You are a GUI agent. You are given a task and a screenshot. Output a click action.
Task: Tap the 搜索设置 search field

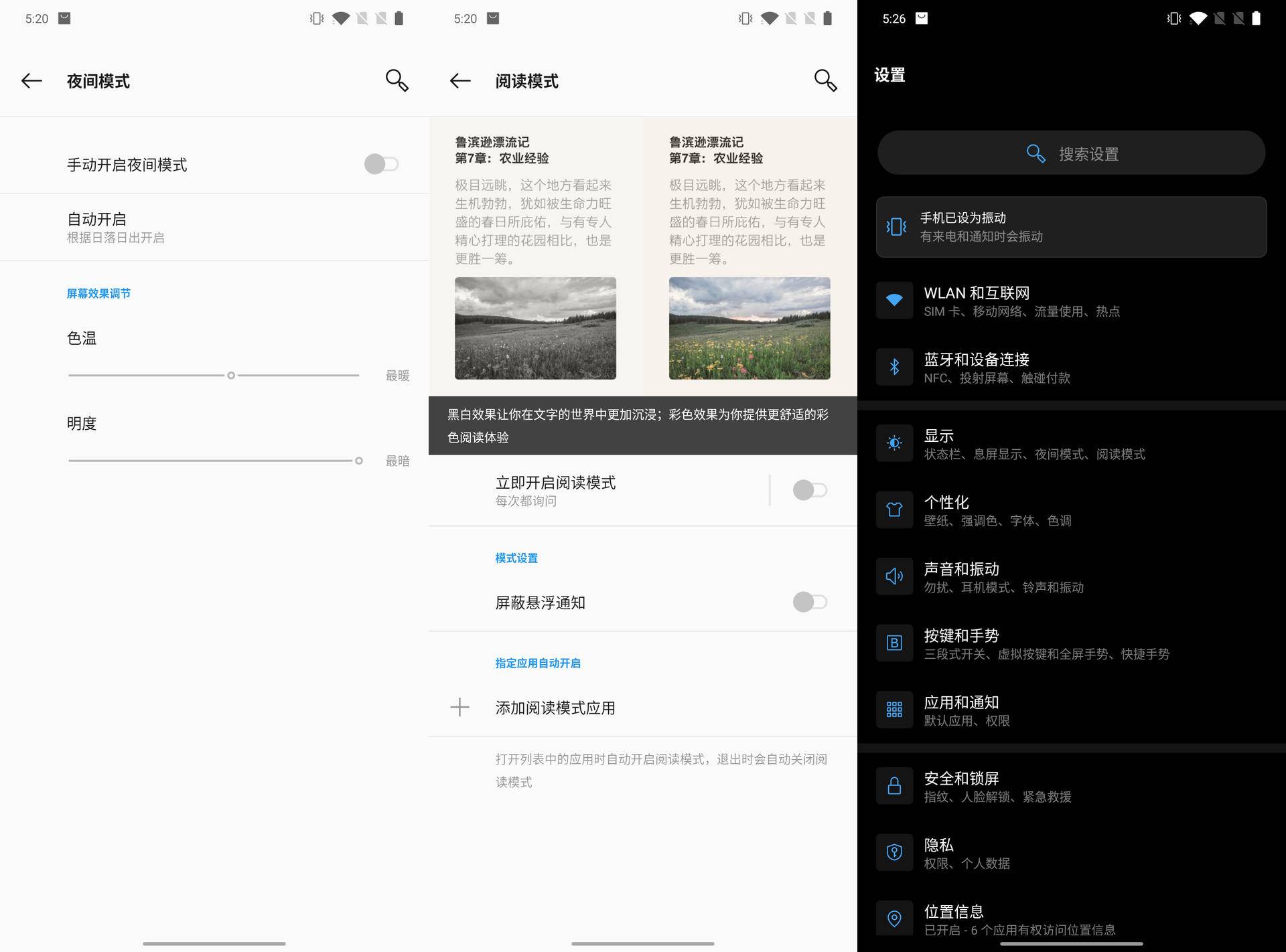pyautogui.click(x=1071, y=153)
